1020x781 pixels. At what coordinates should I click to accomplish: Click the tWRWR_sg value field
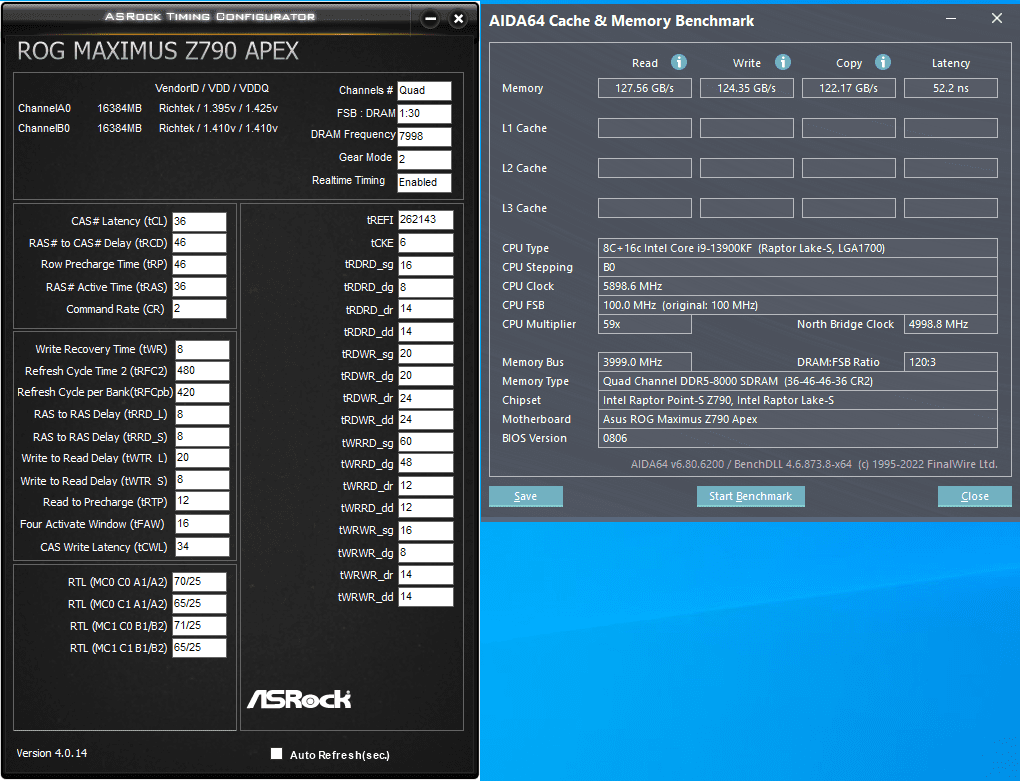425,531
